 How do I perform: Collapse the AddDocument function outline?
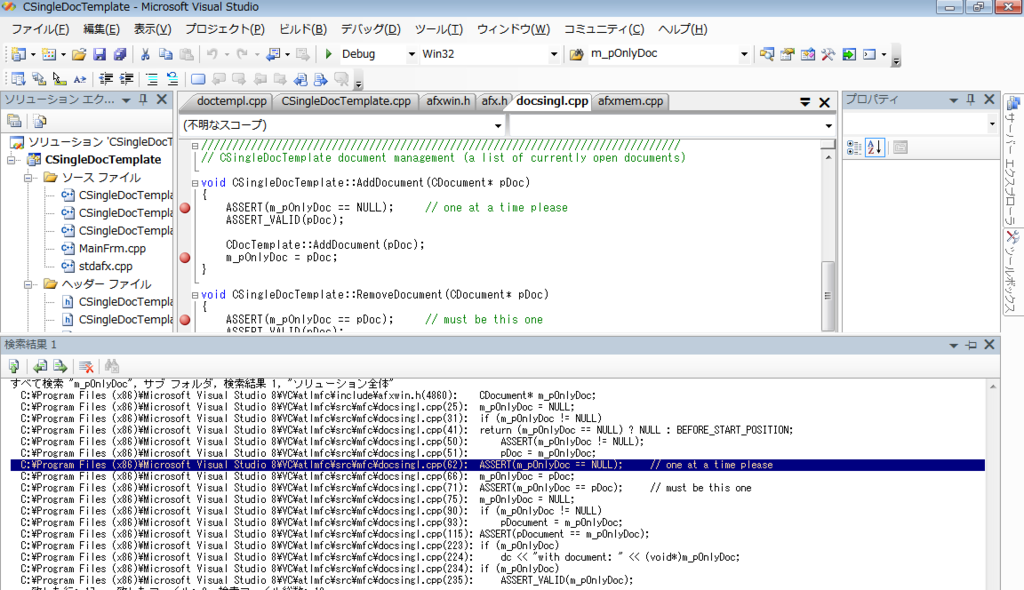195,183
